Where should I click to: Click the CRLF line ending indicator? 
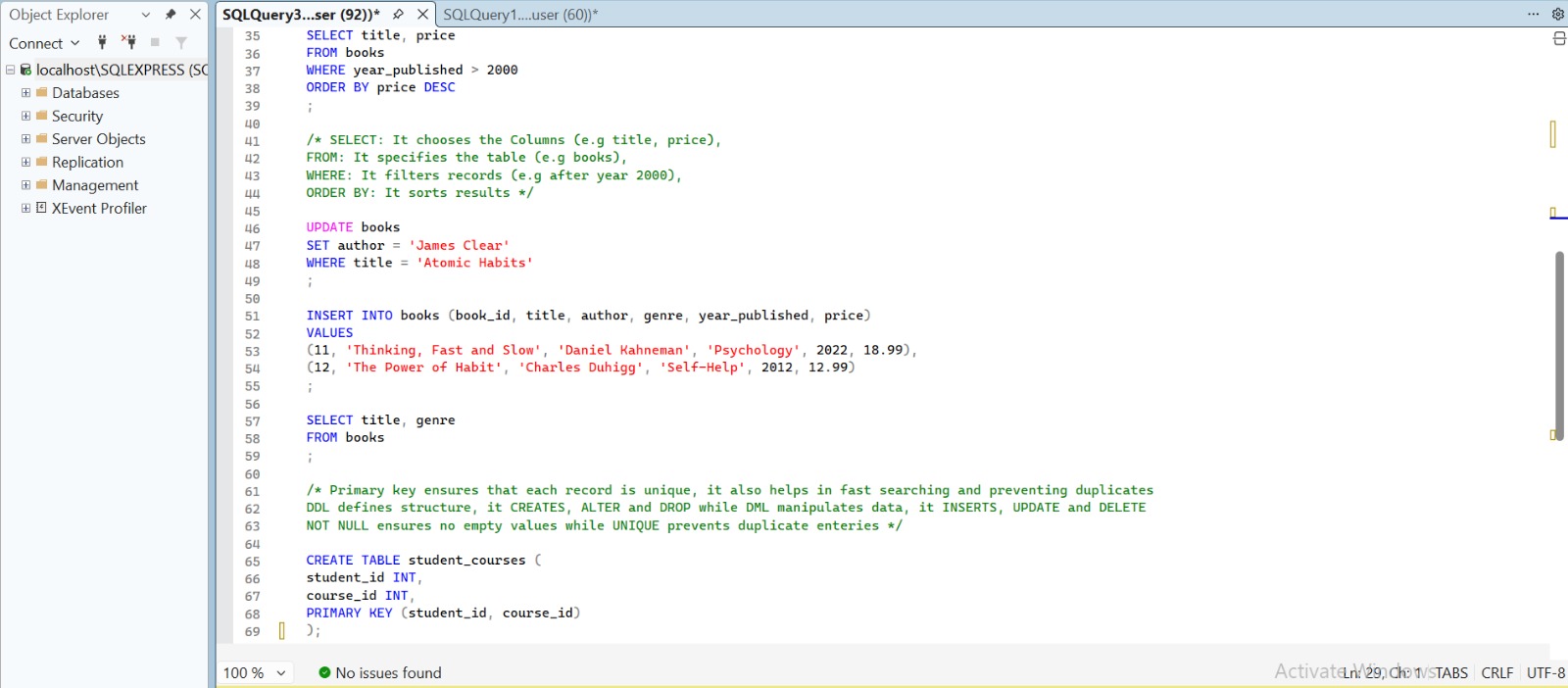coord(1497,672)
